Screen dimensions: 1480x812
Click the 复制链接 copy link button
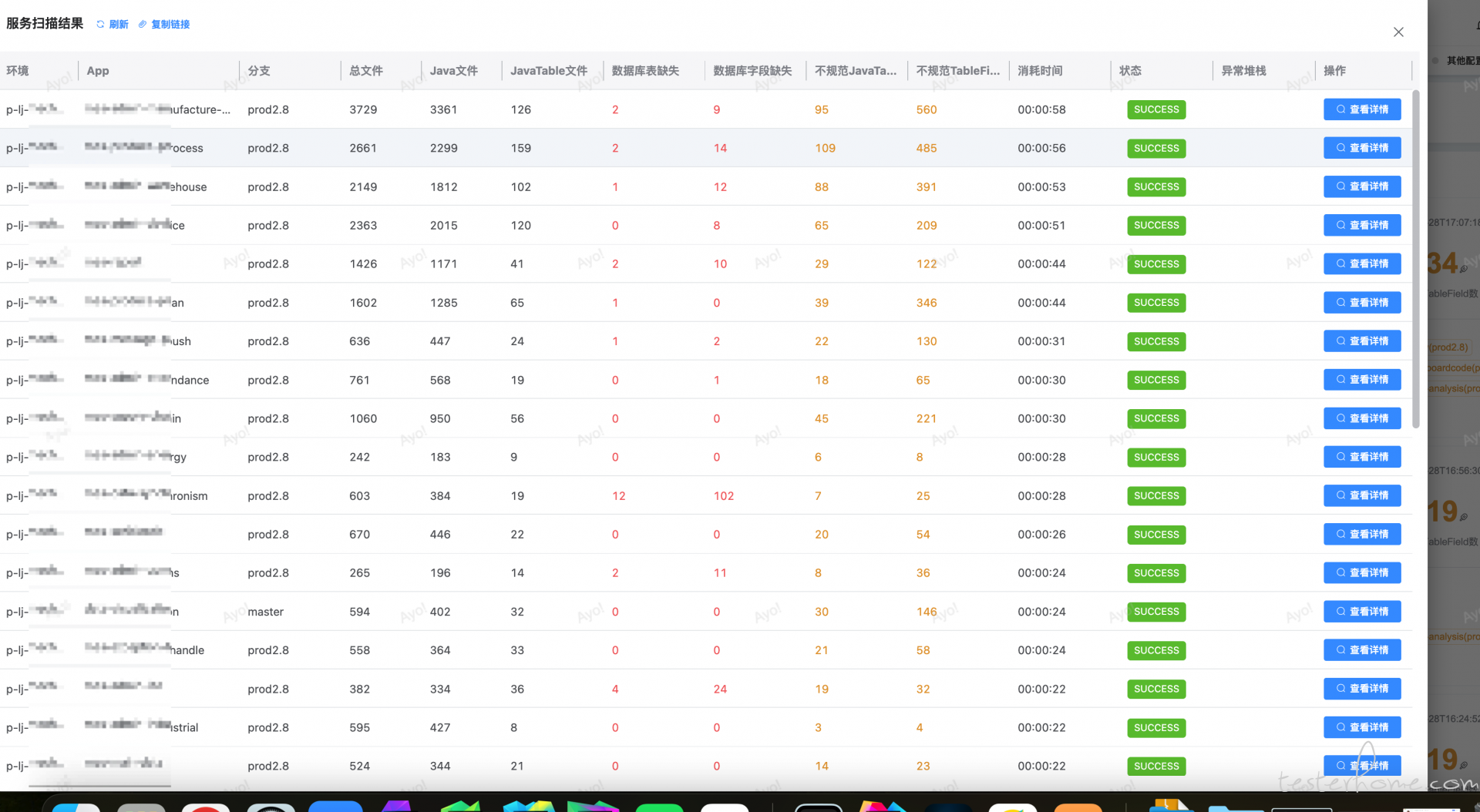pos(164,25)
